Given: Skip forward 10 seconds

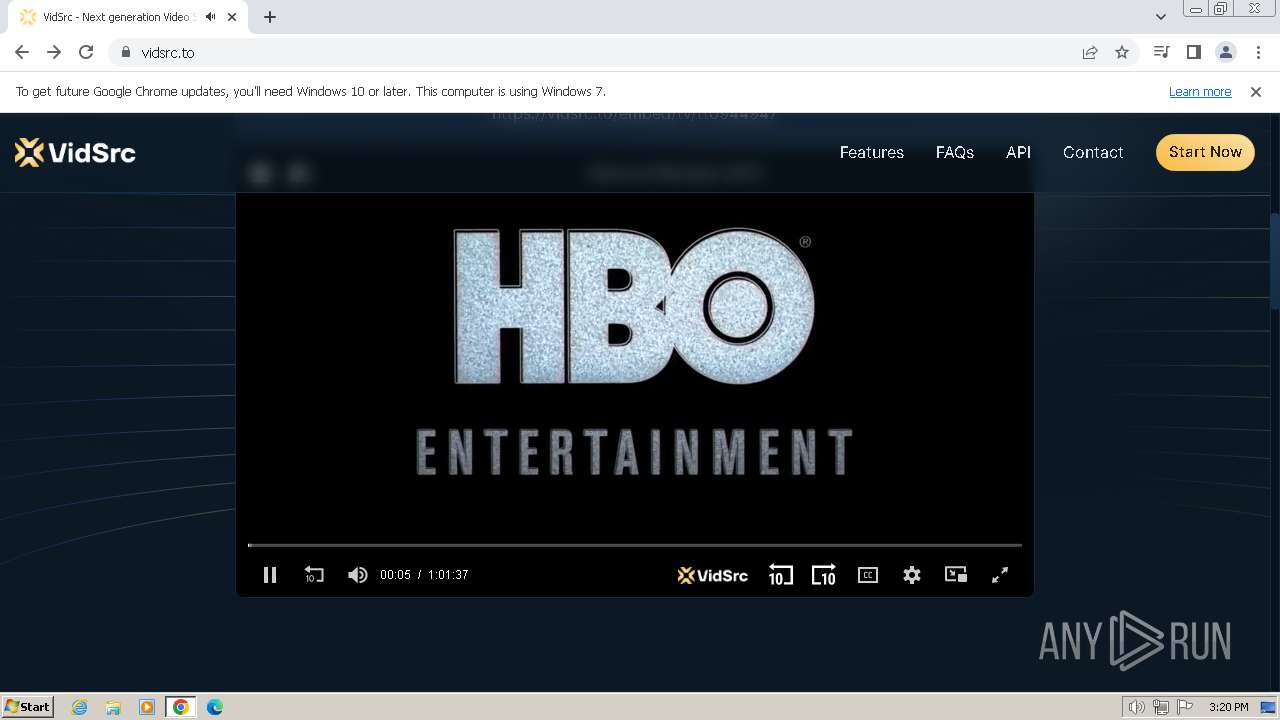Looking at the screenshot, I should tap(823, 575).
